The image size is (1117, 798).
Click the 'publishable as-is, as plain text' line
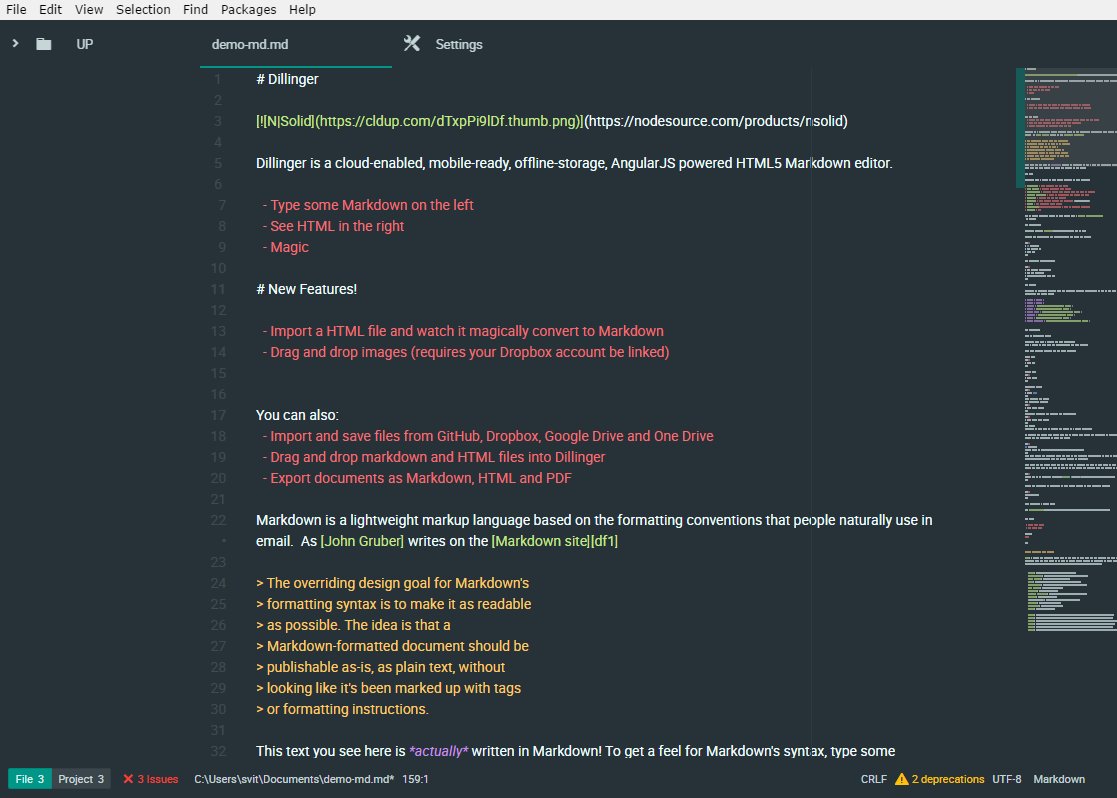(x=380, y=668)
